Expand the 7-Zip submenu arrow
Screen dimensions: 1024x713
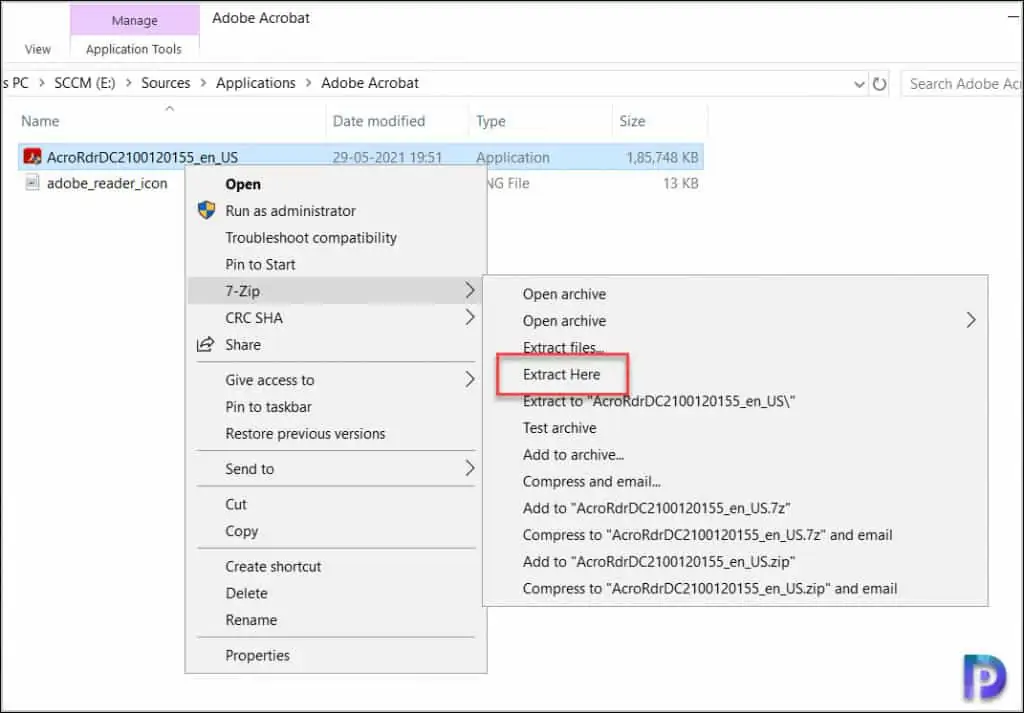coord(470,291)
